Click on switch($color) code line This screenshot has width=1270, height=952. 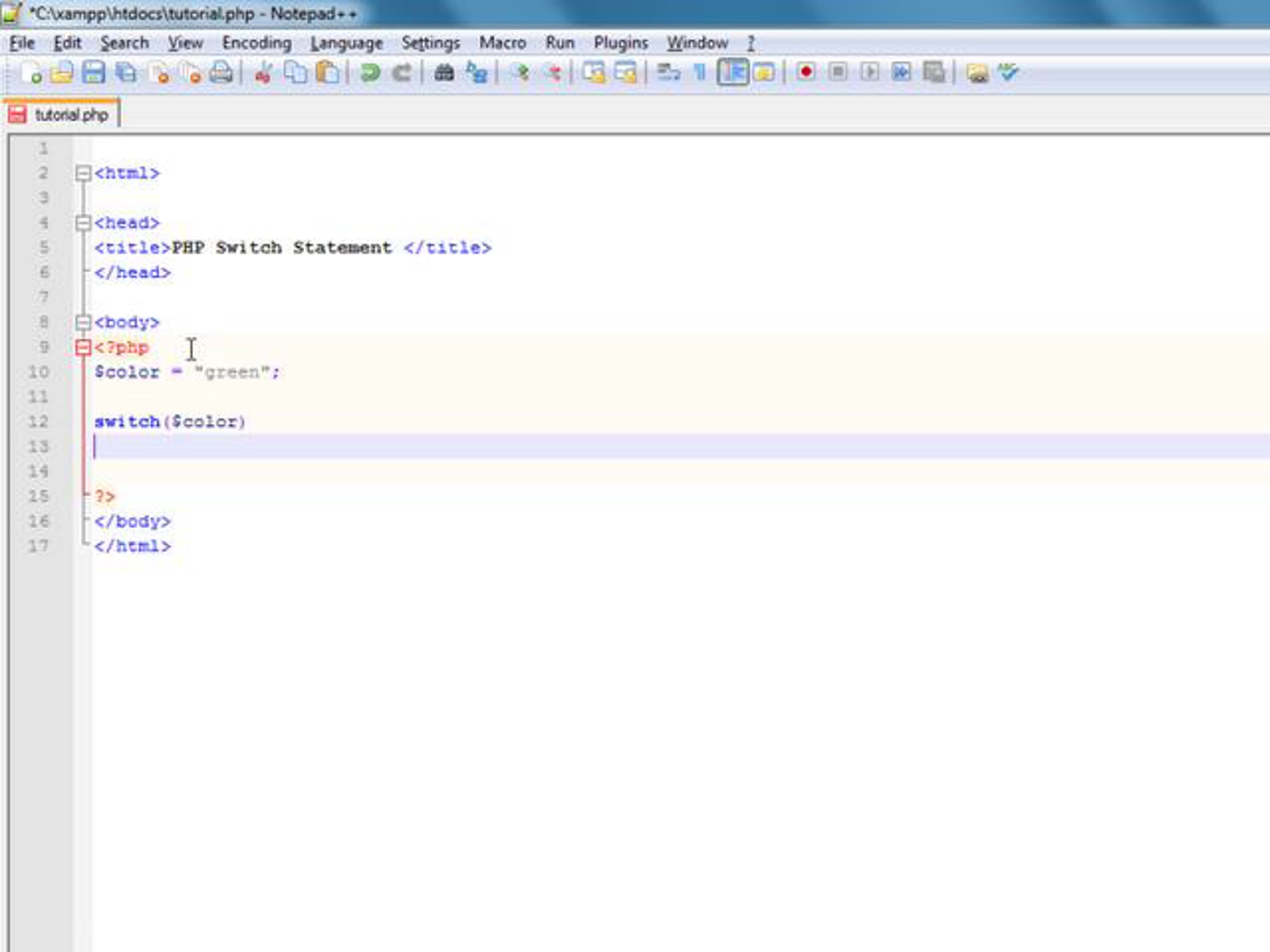point(170,422)
